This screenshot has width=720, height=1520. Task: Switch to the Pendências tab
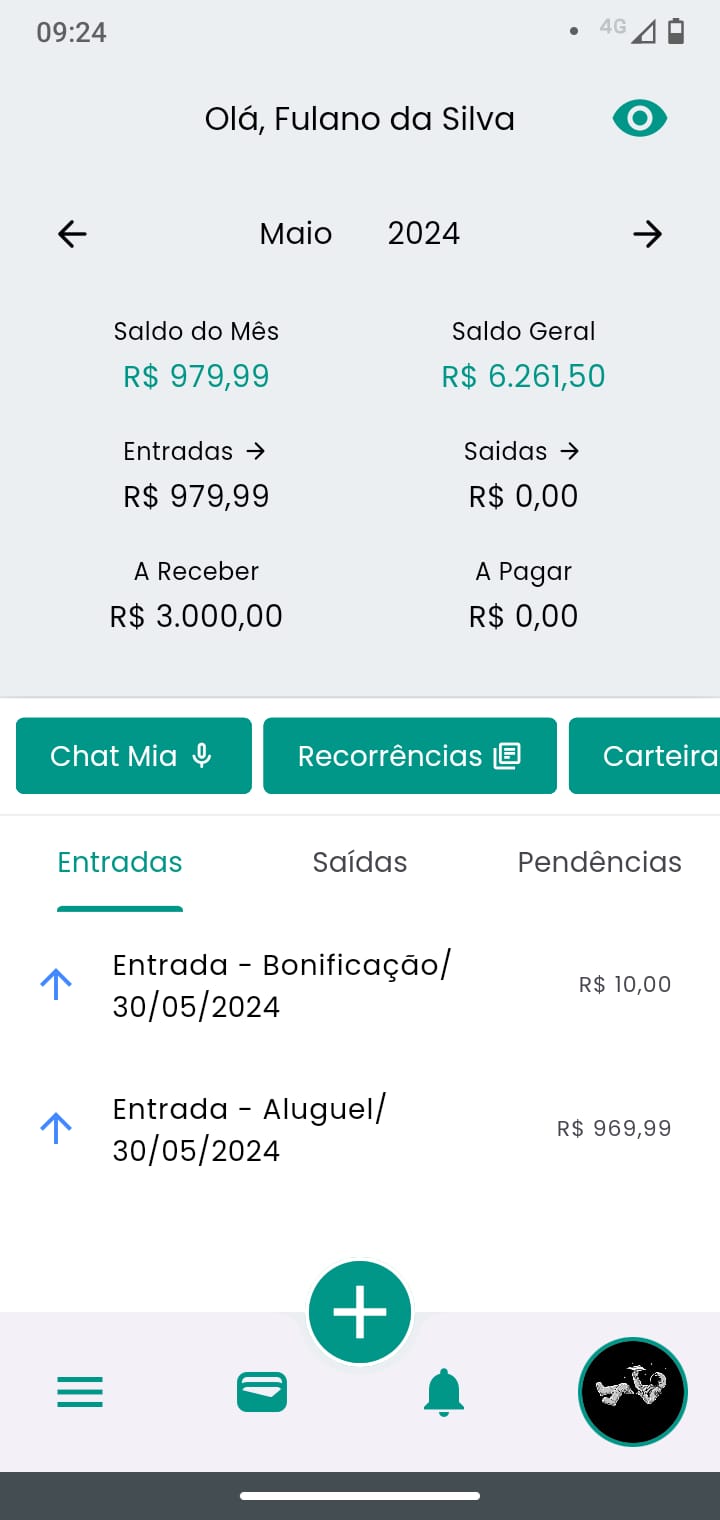(599, 862)
